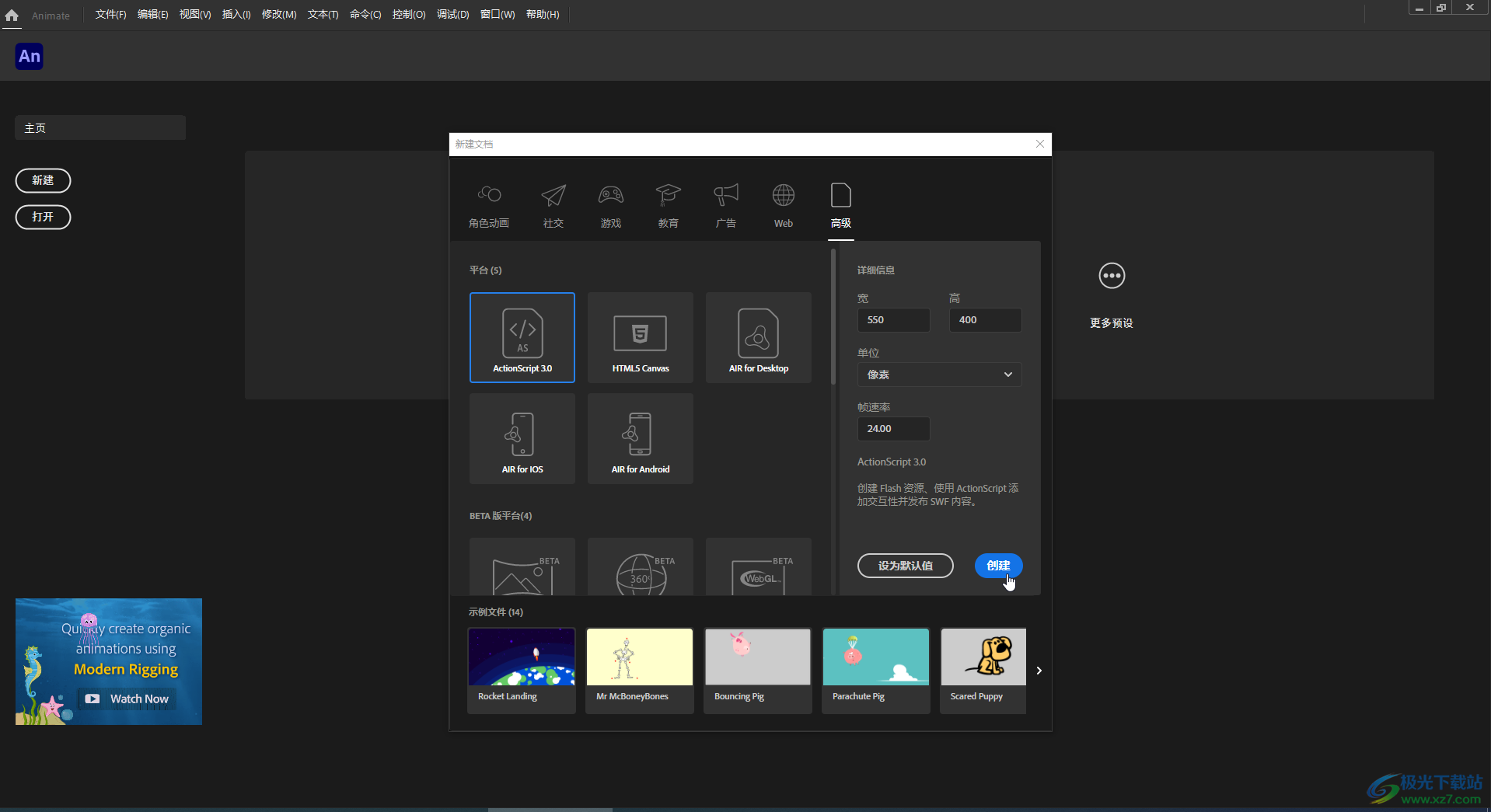1491x812 pixels.
Task: Show next sample files with arrow
Action: pyautogui.click(x=1039, y=671)
